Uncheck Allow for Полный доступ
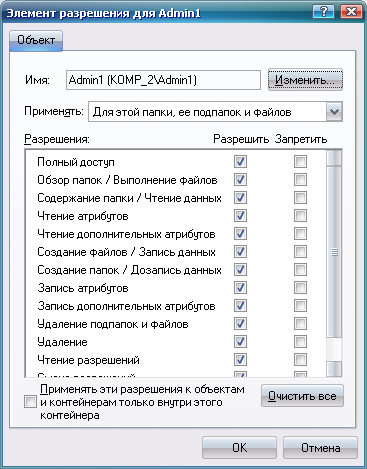367x469 pixels. (240, 162)
